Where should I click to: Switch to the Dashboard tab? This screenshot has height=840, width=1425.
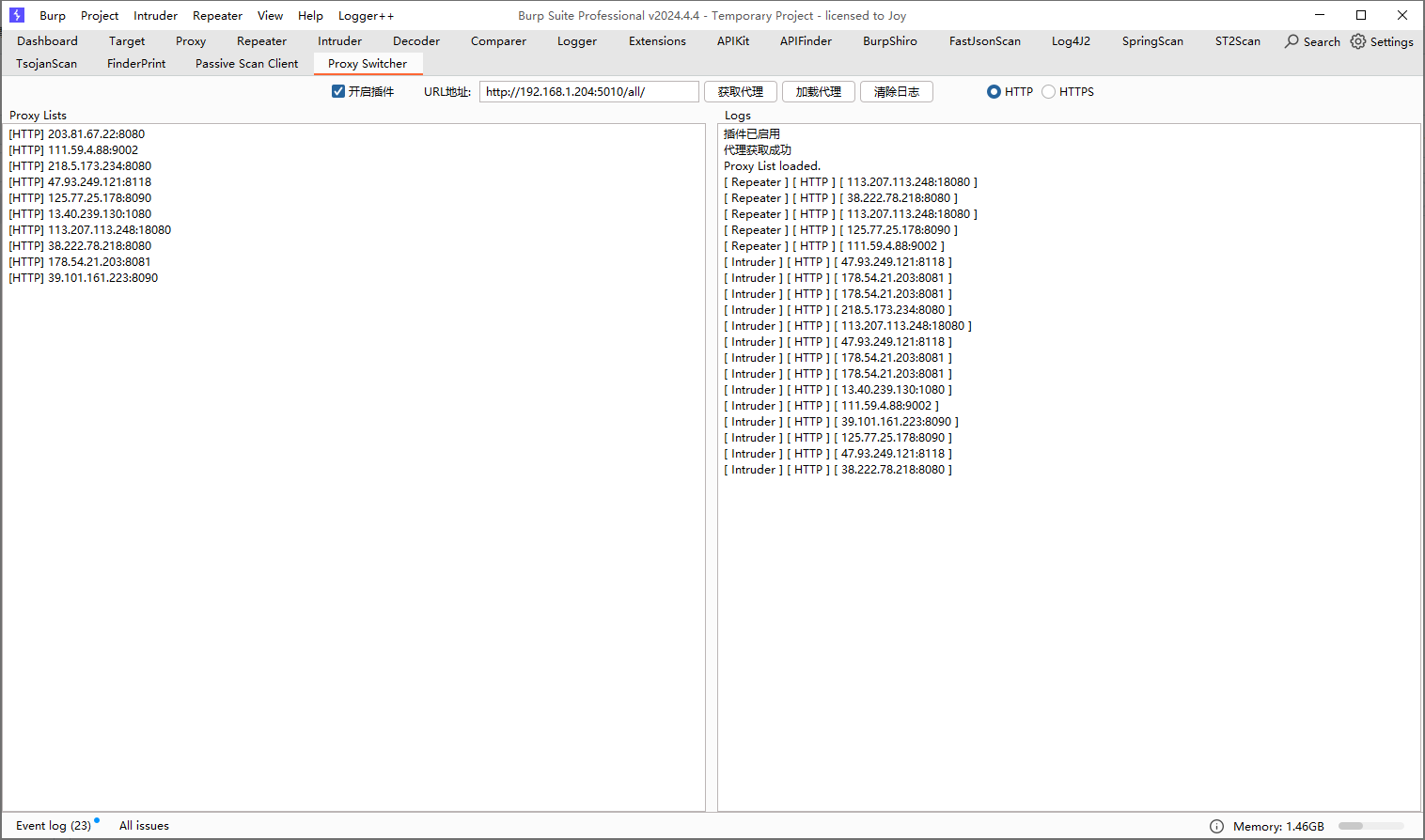pos(47,41)
